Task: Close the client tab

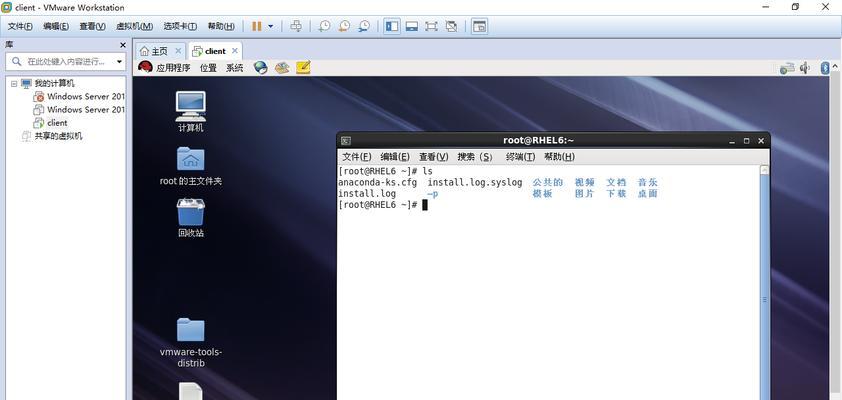Action: [235, 51]
